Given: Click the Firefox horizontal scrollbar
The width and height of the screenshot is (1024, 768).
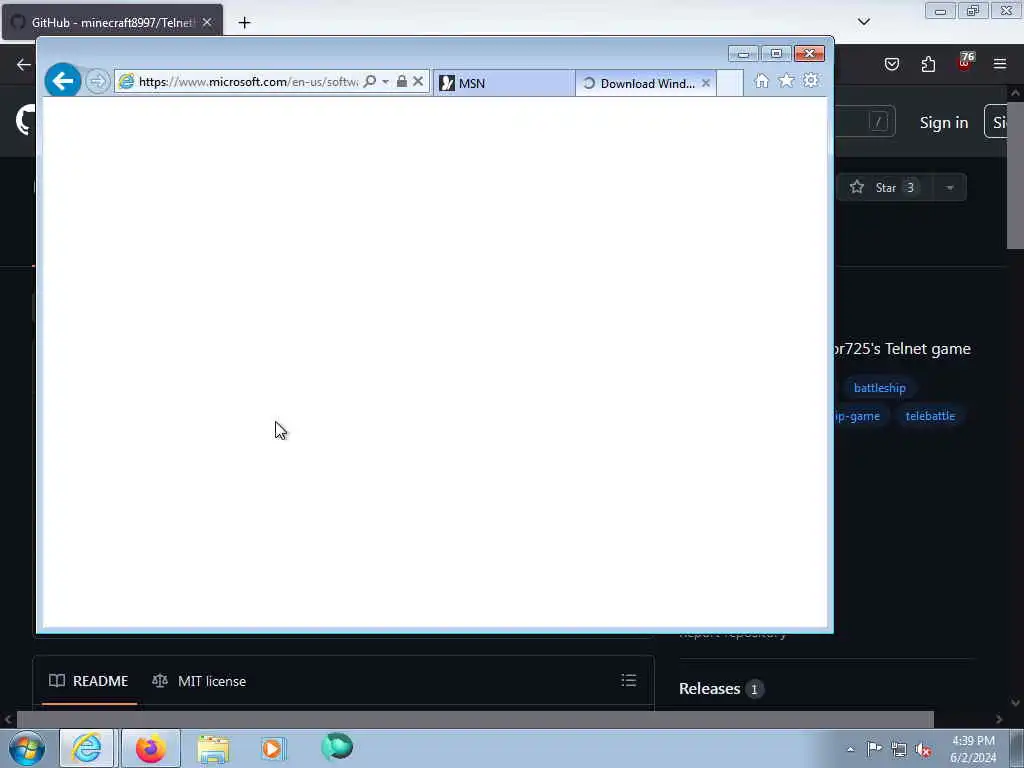Looking at the screenshot, I should click(x=475, y=719).
